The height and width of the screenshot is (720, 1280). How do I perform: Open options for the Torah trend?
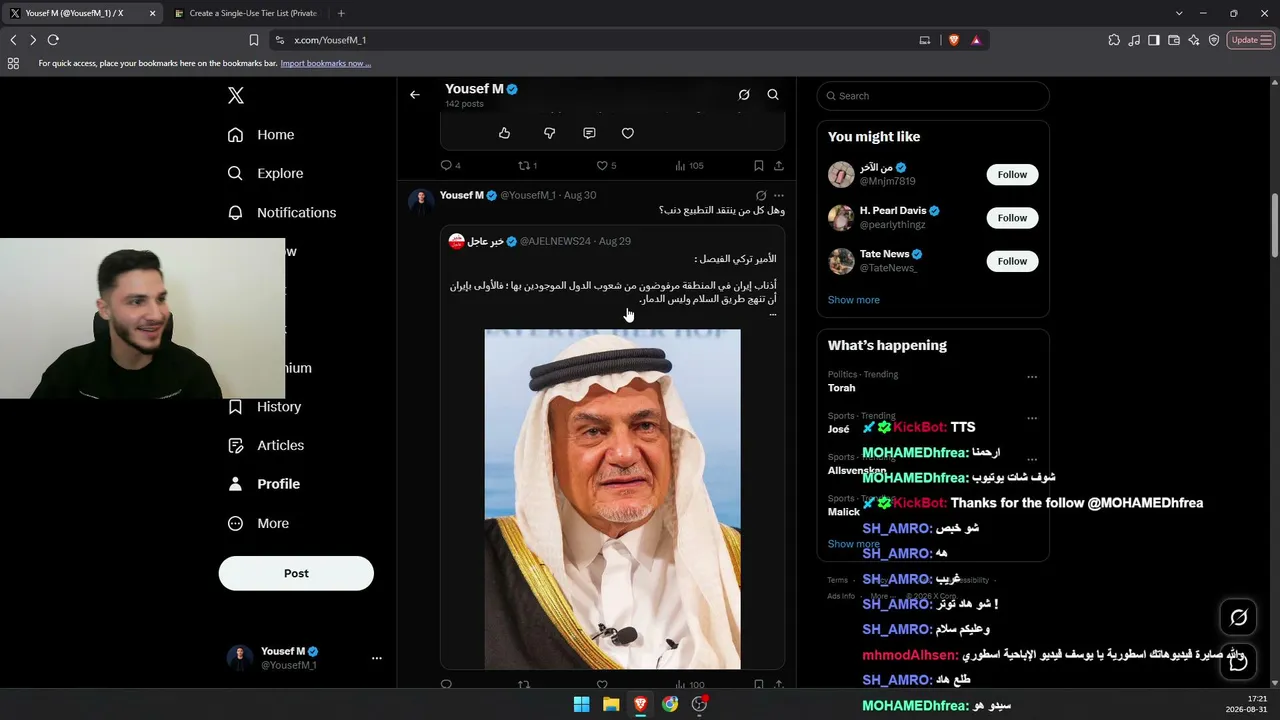coord(1032,377)
